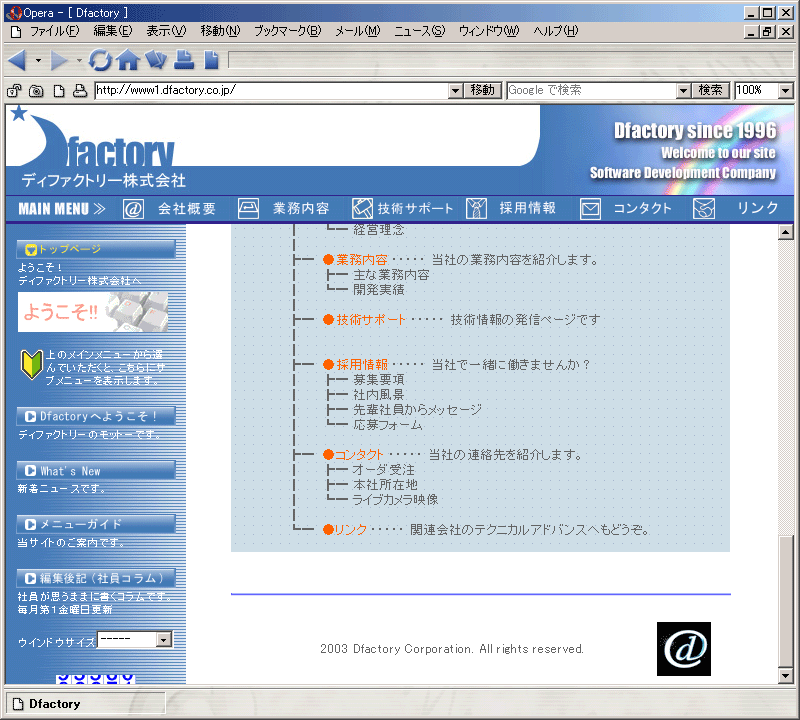This screenshot has width=800, height=720.
Task: Click the 応募フォーム sitemap entry
Action: click(x=388, y=425)
